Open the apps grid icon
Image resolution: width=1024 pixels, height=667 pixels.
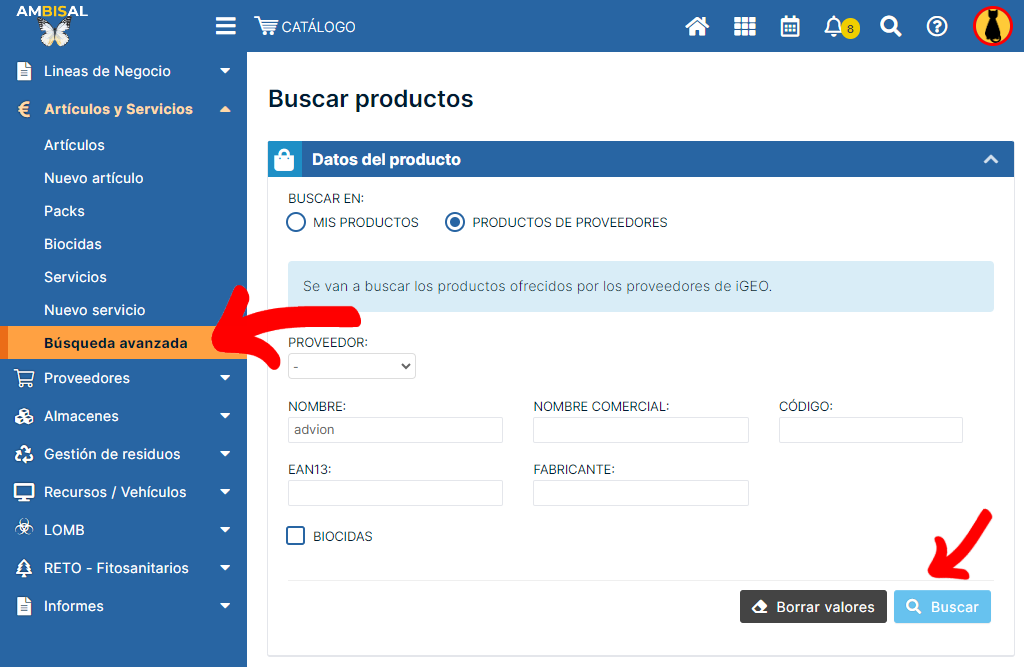[x=745, y=27]
